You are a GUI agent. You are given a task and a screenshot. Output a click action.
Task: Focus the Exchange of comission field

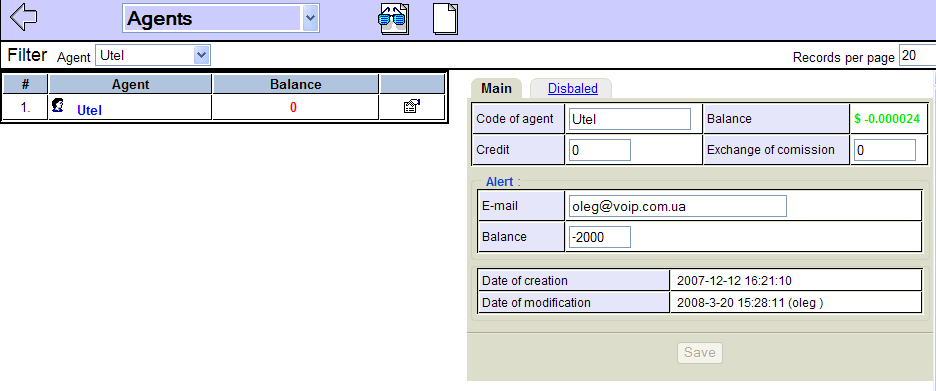(885, 150)
